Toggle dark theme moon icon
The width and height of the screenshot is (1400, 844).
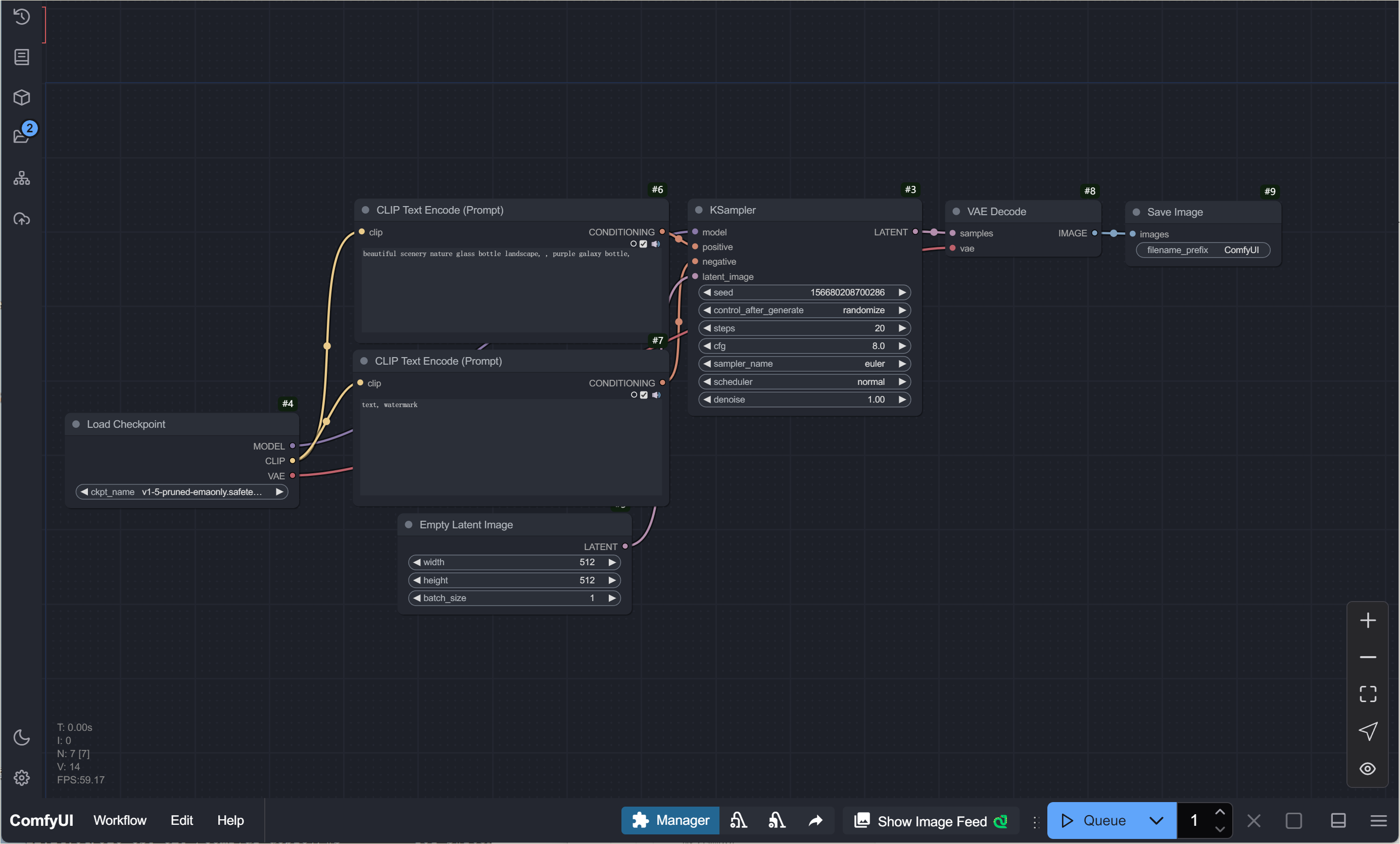(x=22, y=737)
